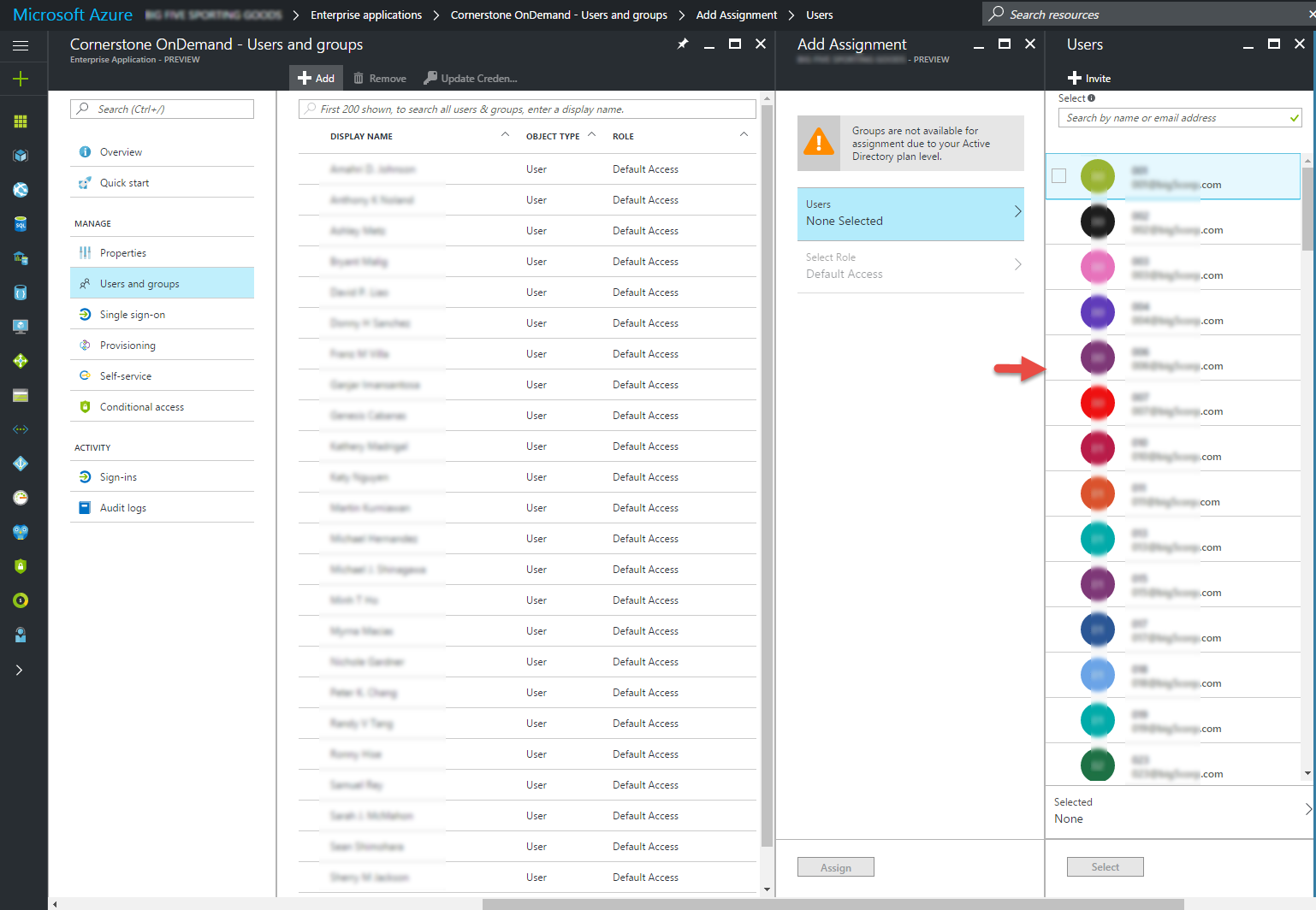Viewport: 1316px width, 910px height.
Task: Open the Storage accounts card icon in sidebar
Action: click(x=21, y=395)
